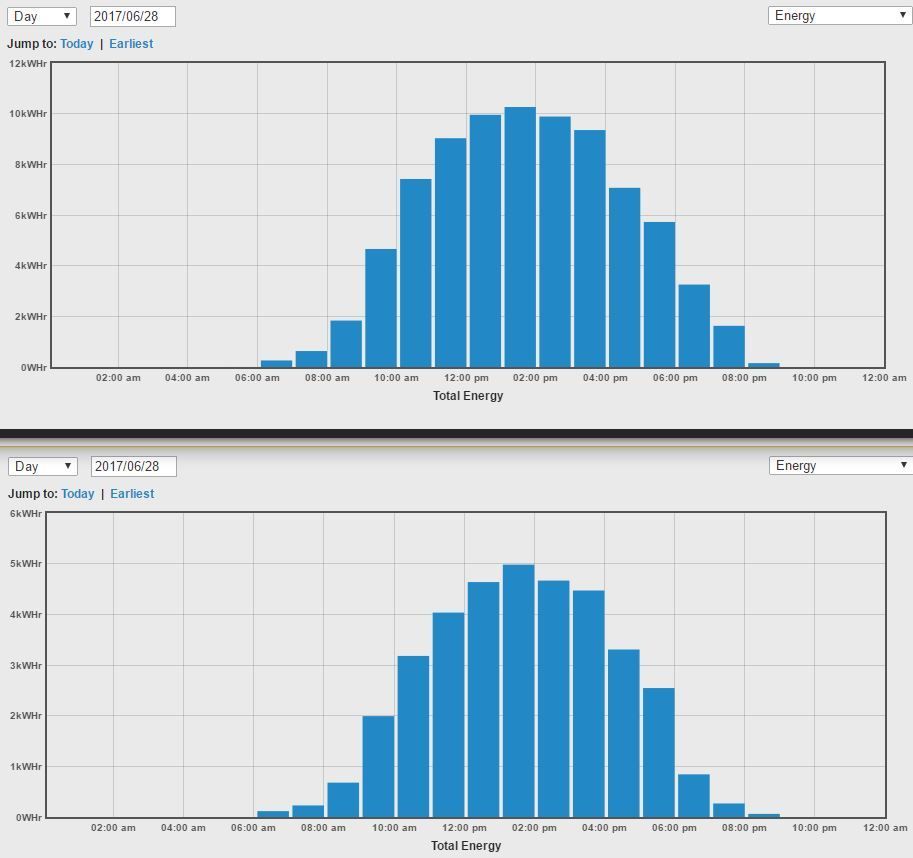Select the tallest bar in the bottom chart
This screenshot has height=858, width=913.
coord(518,691)
